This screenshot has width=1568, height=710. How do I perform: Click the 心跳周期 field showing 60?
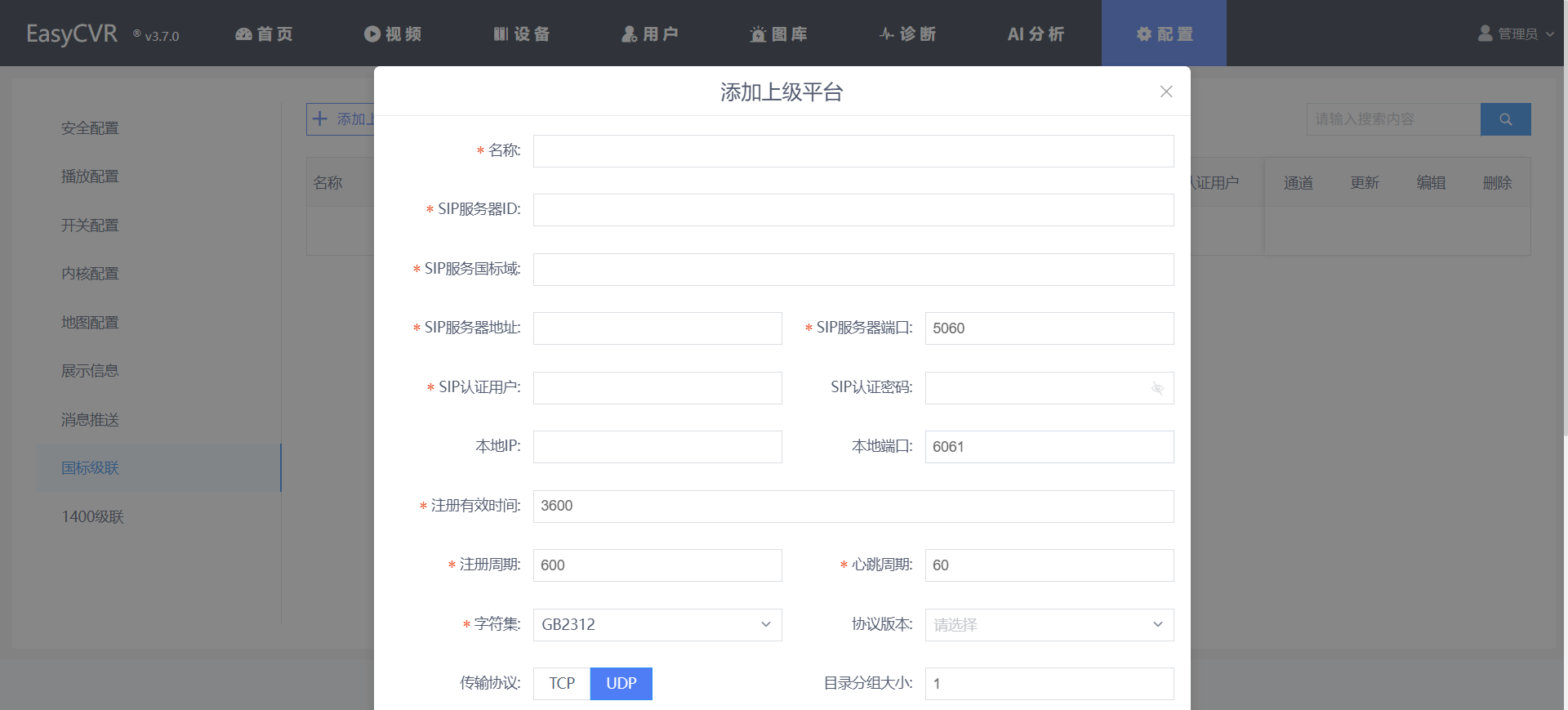click(1049, 565)
